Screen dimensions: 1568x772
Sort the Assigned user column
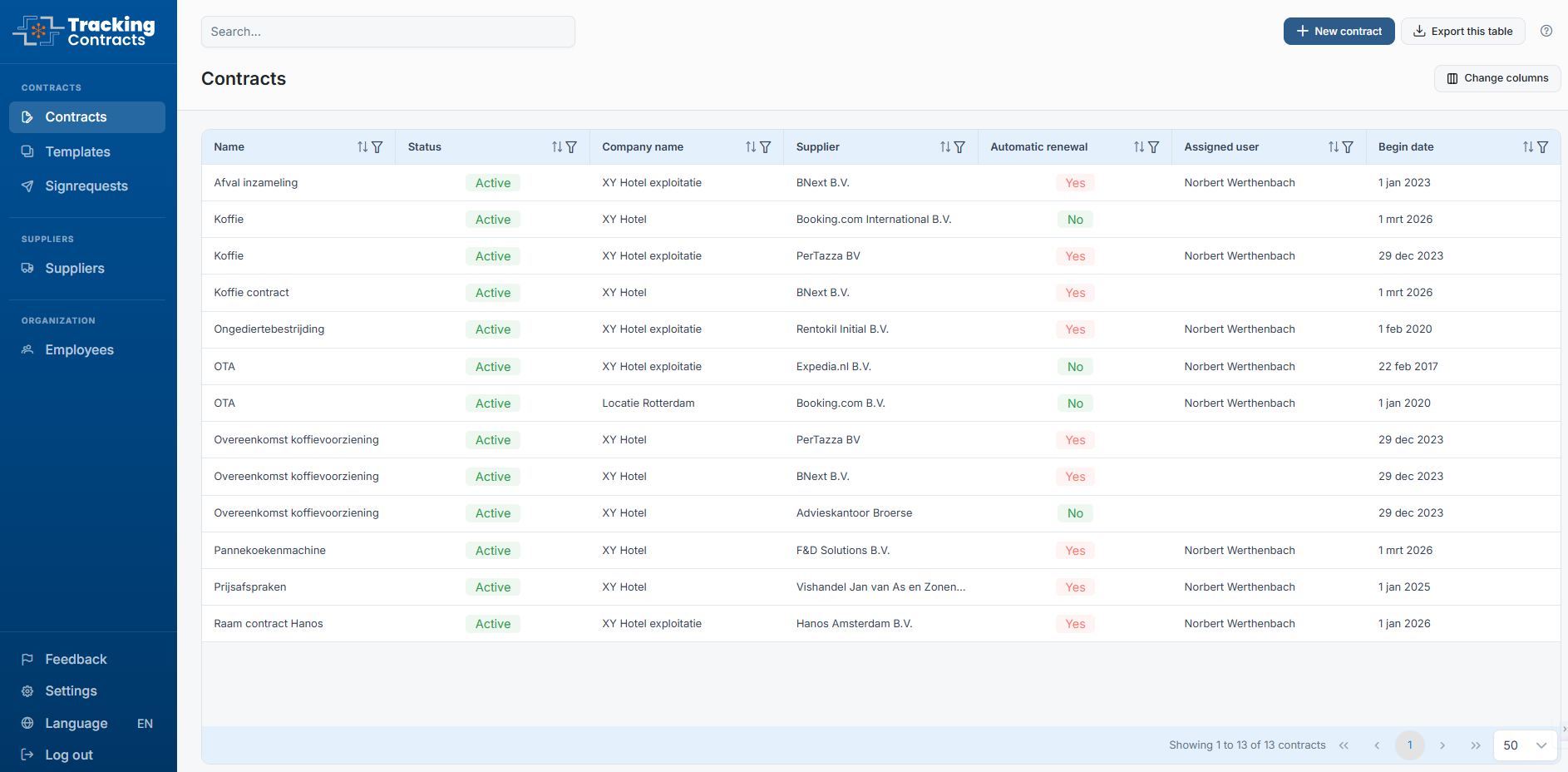click(x=1334, y=147)
